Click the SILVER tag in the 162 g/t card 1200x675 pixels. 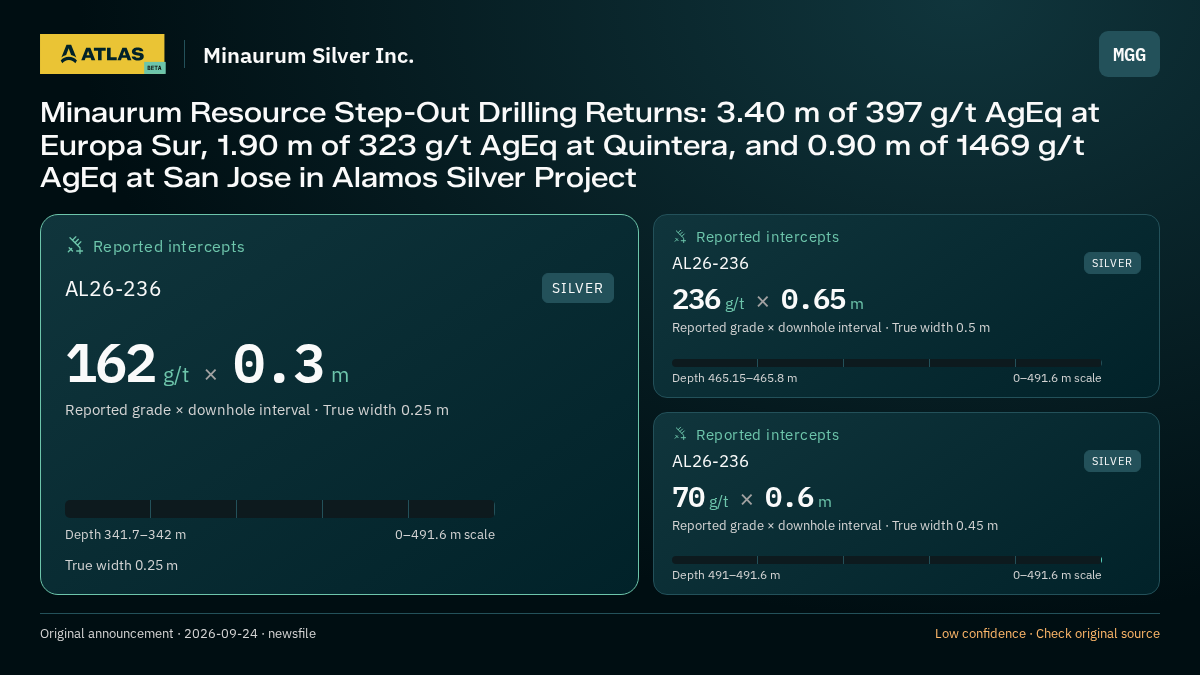click(x=578, y=288)
